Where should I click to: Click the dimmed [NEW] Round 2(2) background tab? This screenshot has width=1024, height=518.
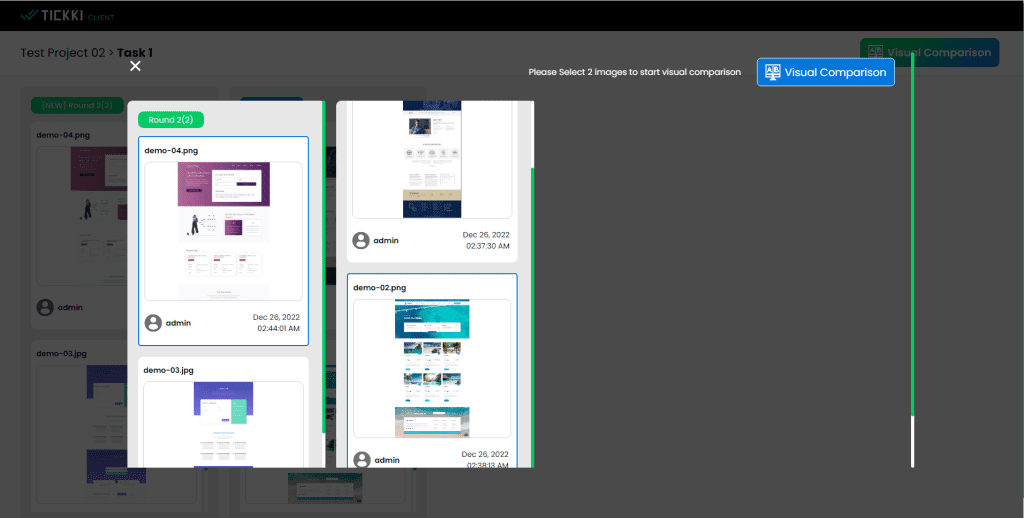click(77, 105)
